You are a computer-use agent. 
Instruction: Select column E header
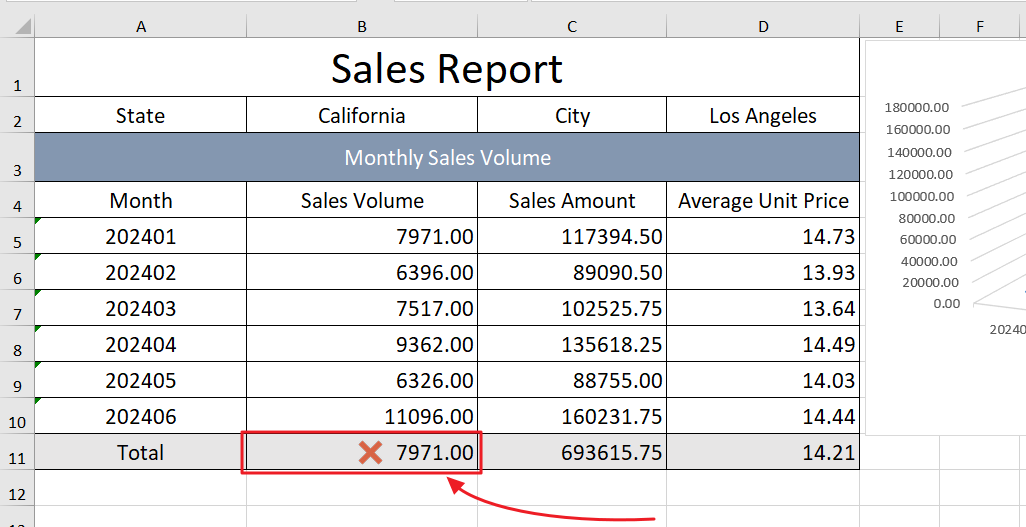pos(899,26)
